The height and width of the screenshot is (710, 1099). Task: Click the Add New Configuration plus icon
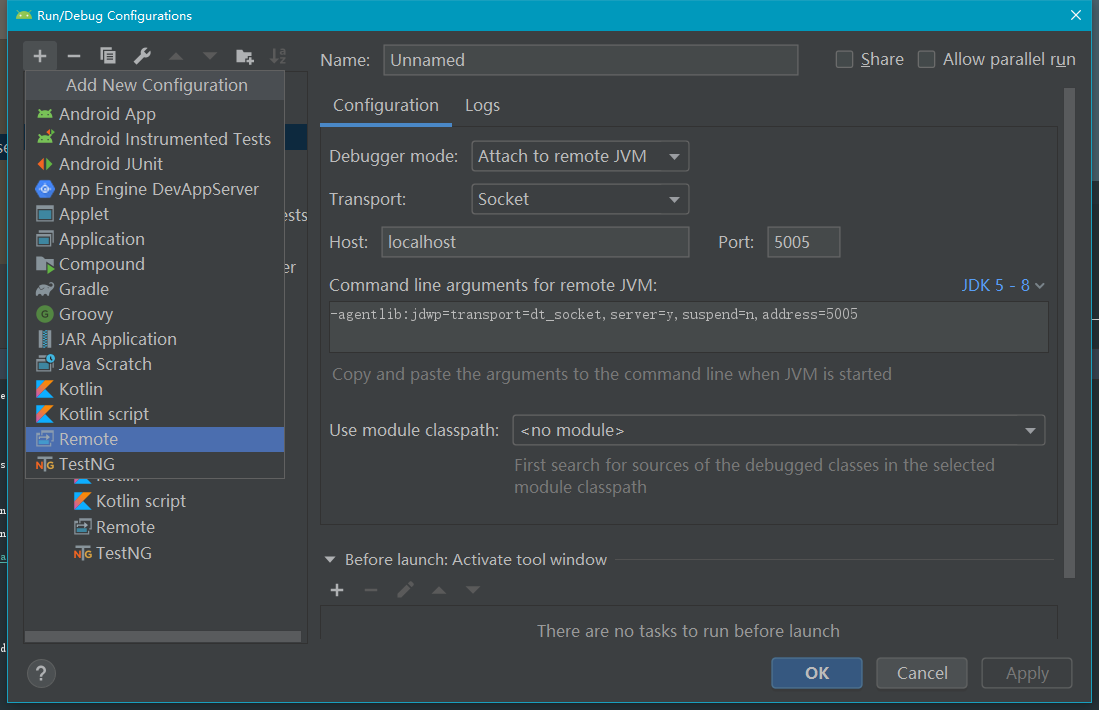click(x=40, y=56)
